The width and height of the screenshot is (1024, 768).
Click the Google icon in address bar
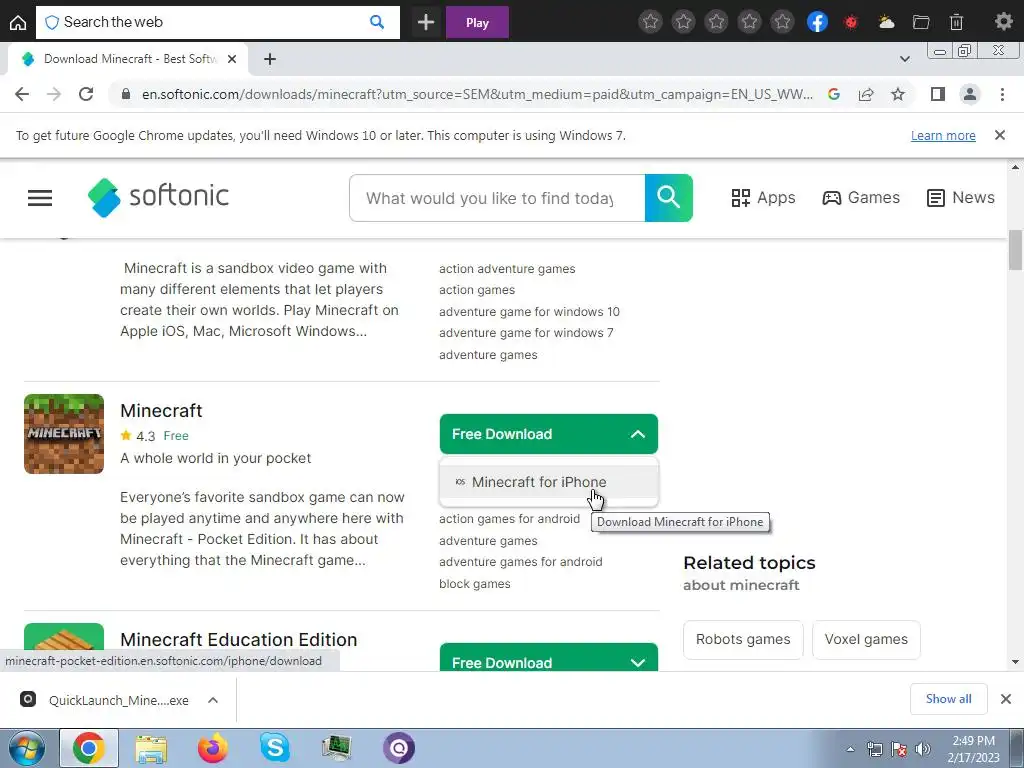click(833, 94)
